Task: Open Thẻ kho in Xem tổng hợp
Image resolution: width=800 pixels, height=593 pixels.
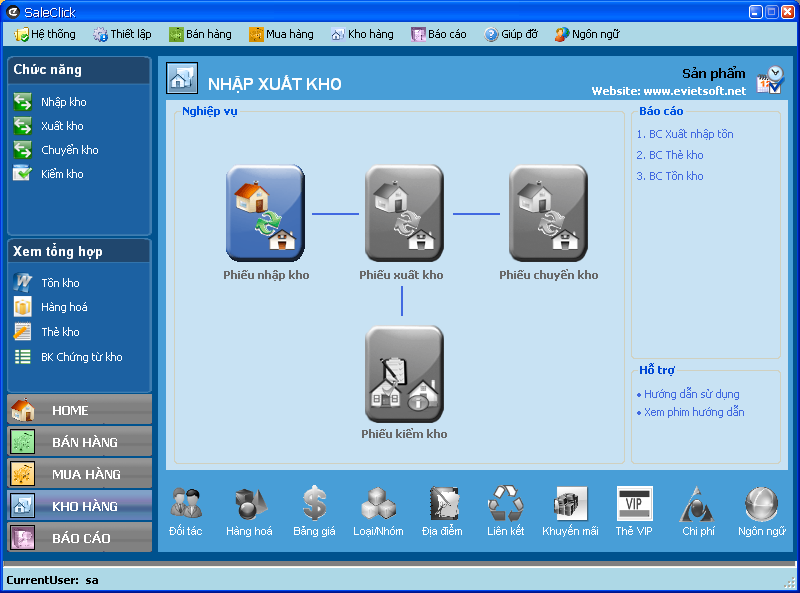Action: pyautogui.click(x=47, y=332)
